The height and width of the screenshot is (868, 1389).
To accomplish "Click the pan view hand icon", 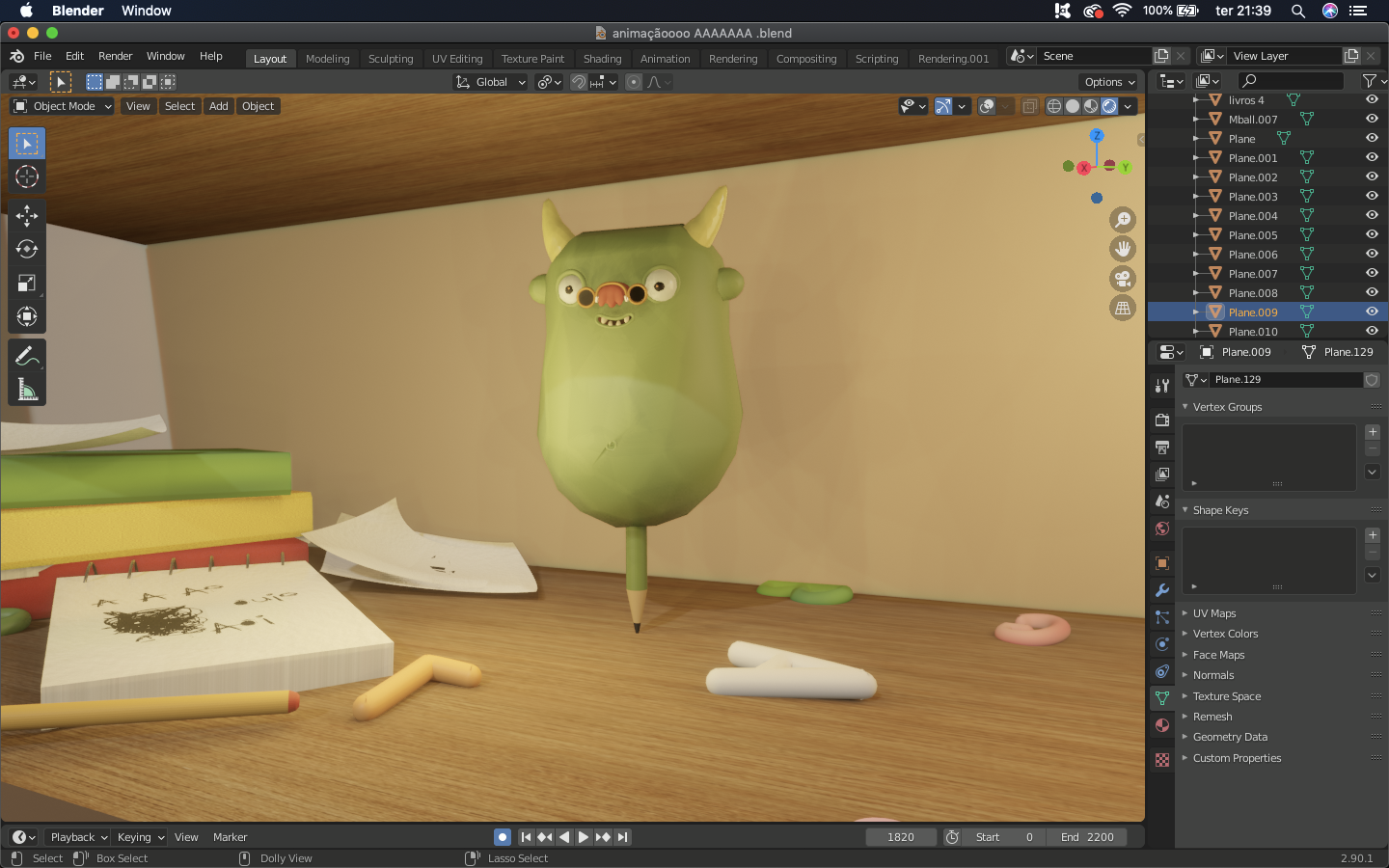I will [1123, 250].
